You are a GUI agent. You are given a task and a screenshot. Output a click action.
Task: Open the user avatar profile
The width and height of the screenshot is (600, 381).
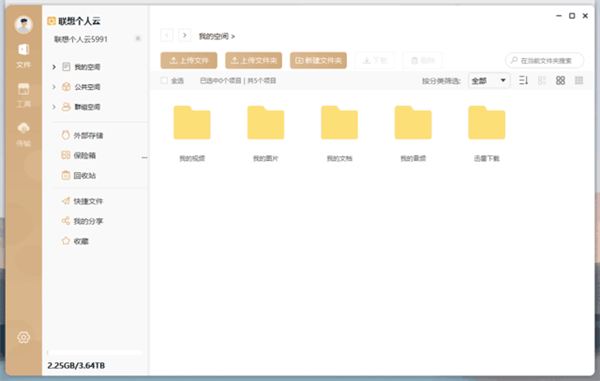coord(23,24)
